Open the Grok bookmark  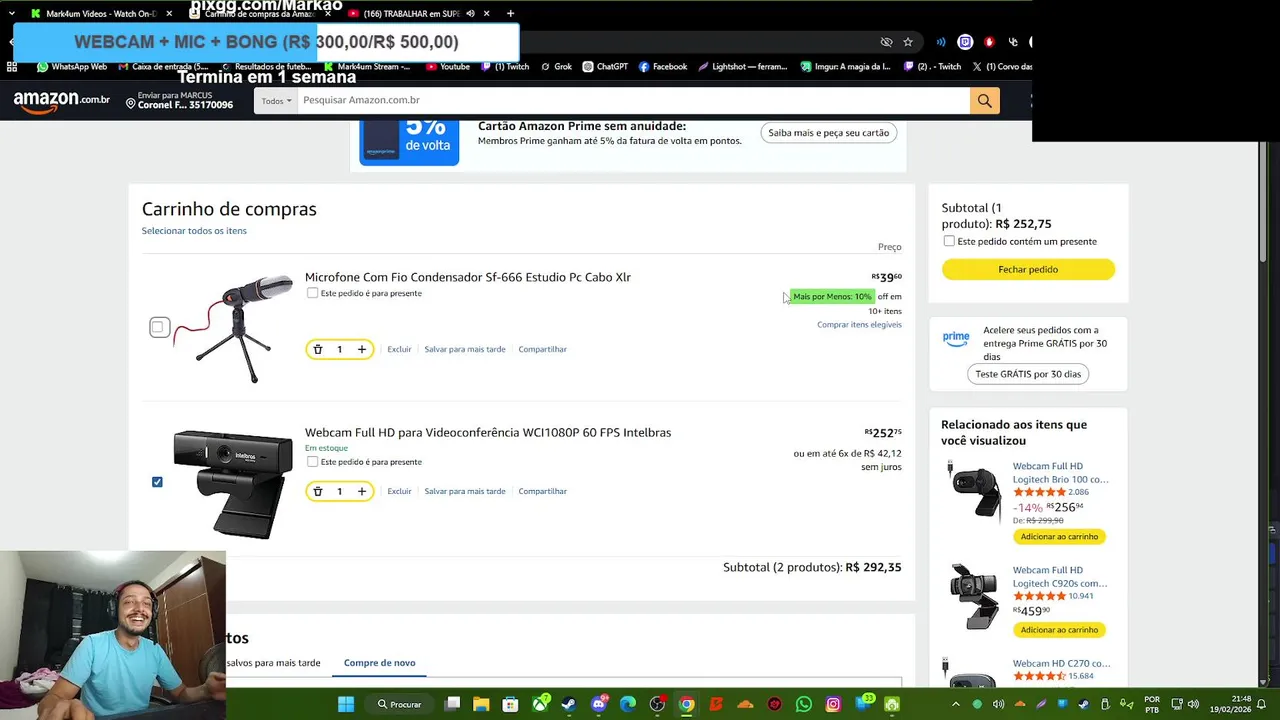point(556,67)
